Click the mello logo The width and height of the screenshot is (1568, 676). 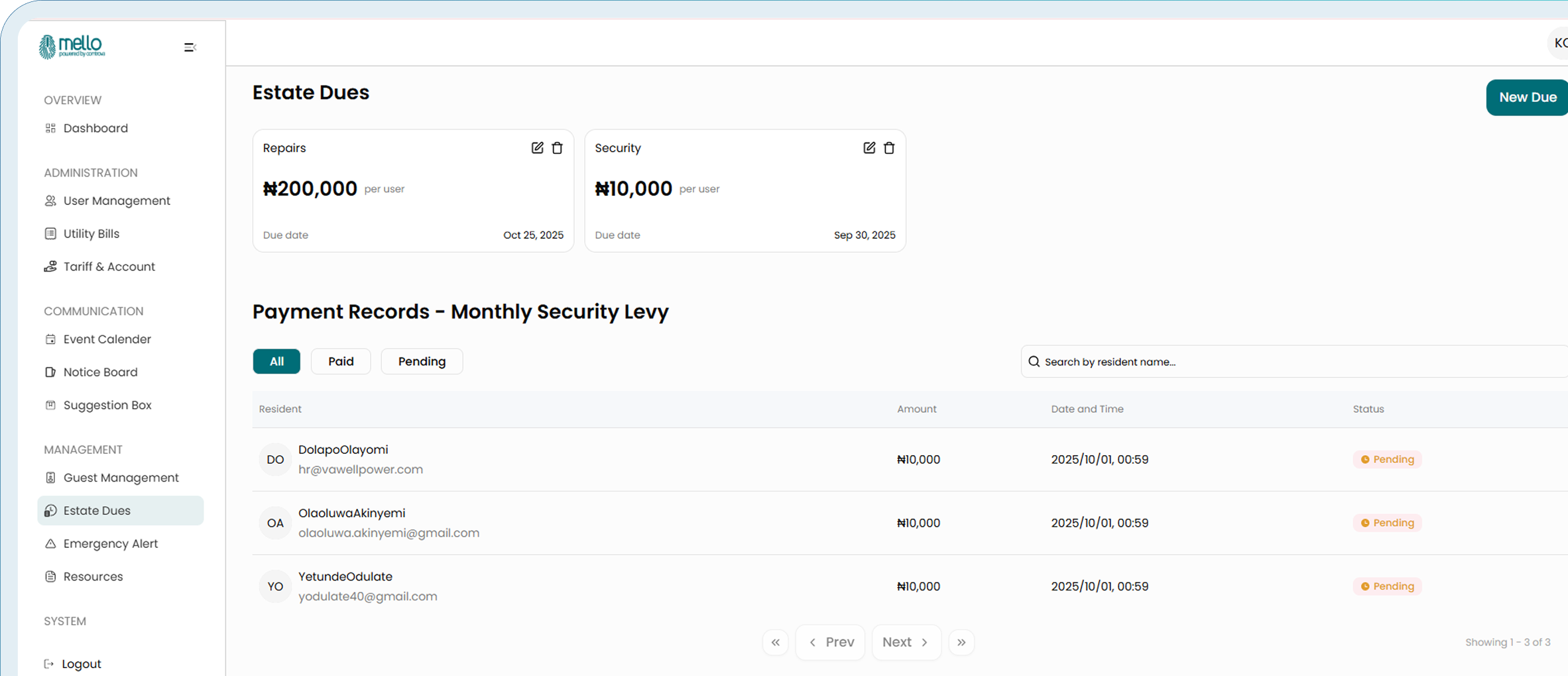coord(72,46)
